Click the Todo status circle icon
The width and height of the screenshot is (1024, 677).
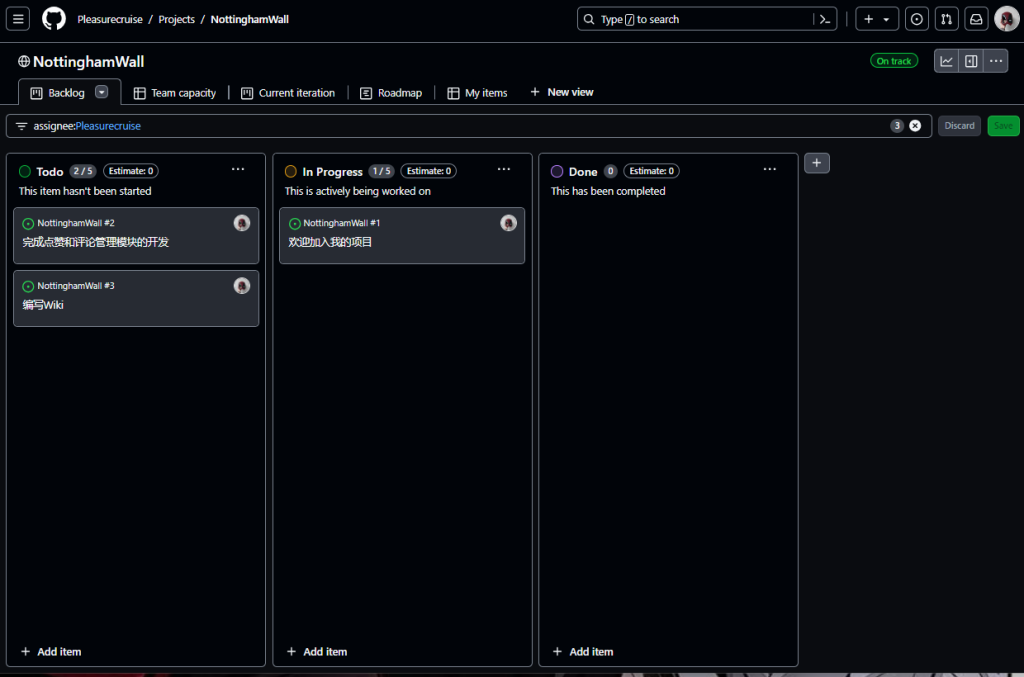coord(25,172)
